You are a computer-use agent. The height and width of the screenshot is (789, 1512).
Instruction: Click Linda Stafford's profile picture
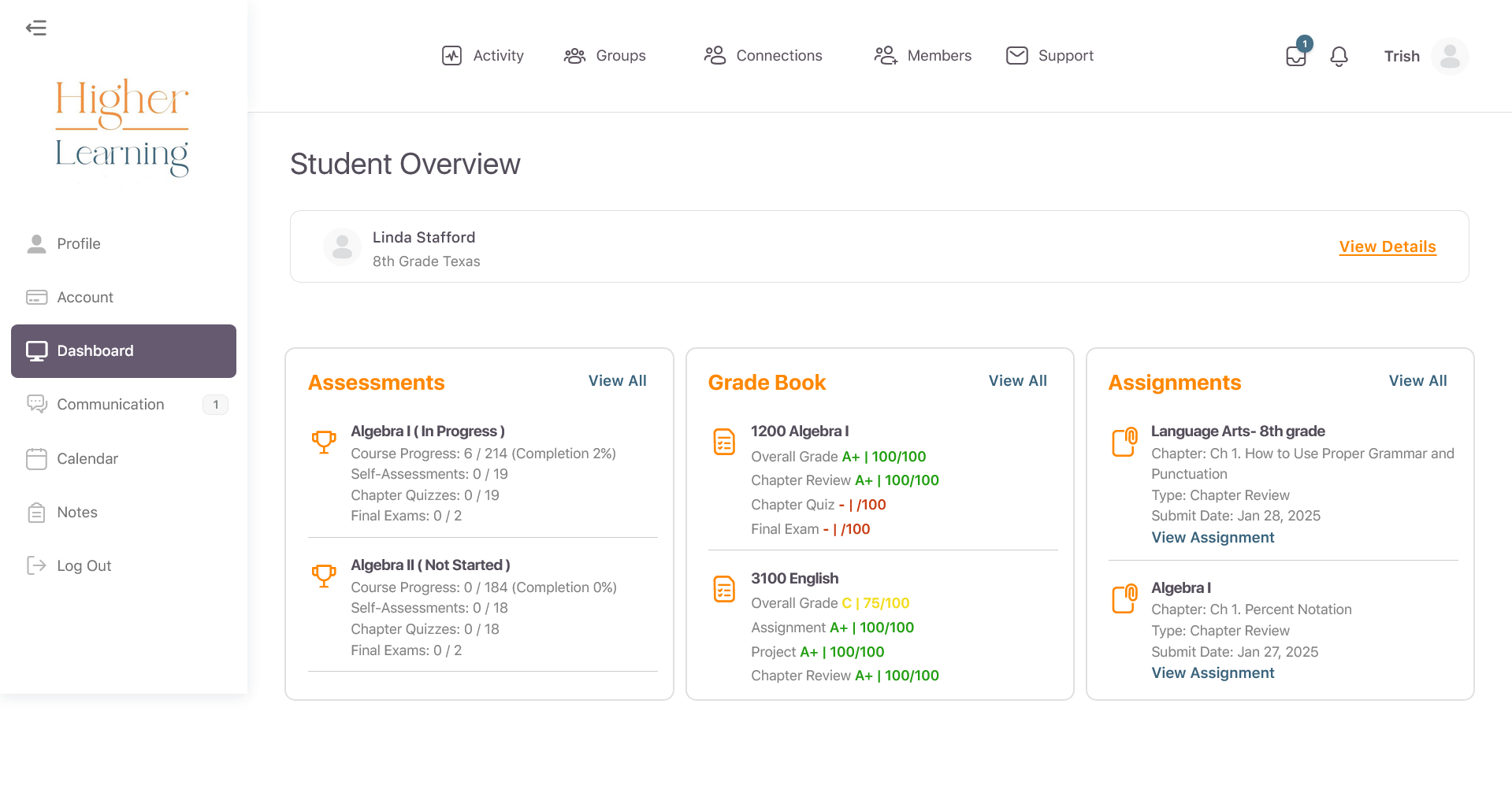[x=342, y=247]
